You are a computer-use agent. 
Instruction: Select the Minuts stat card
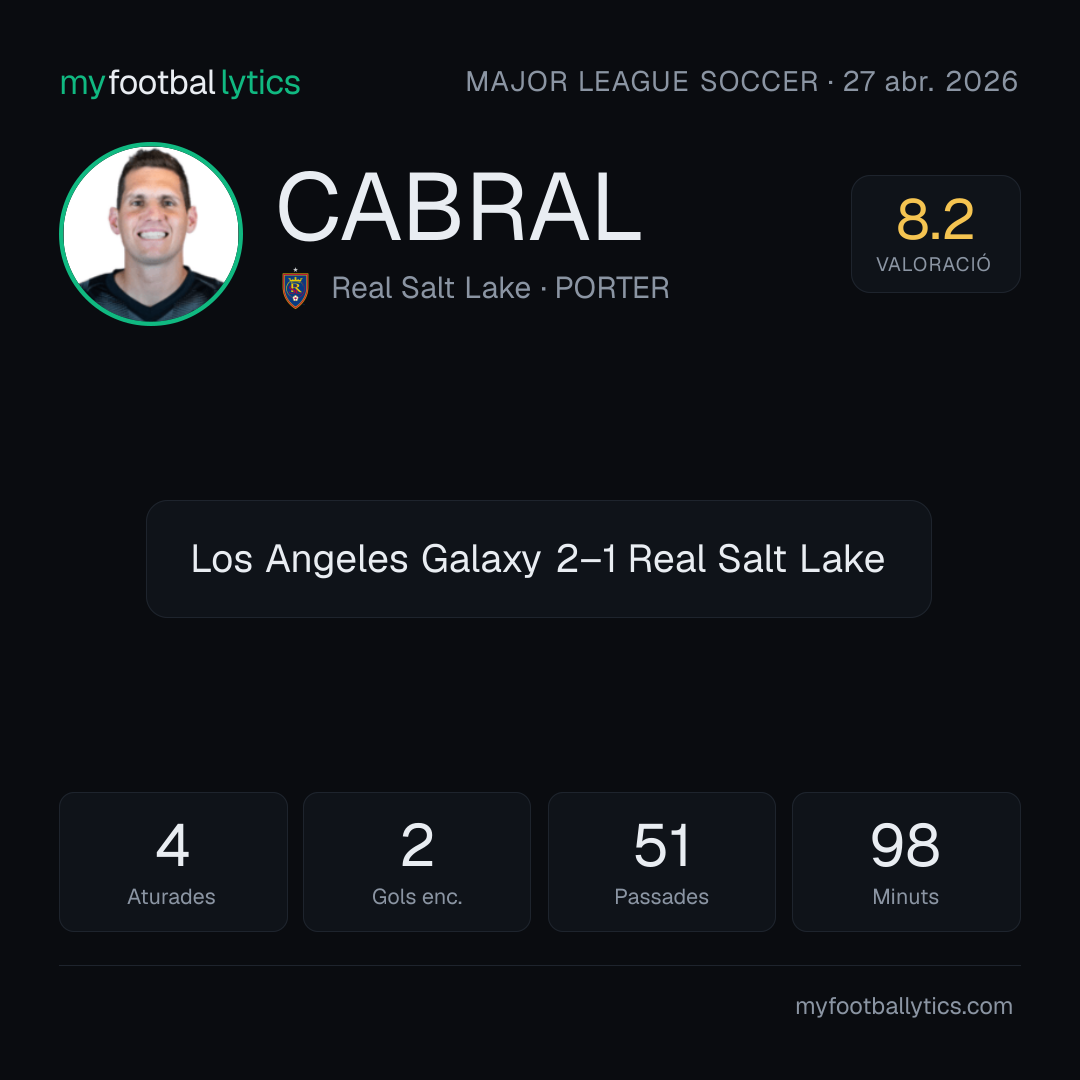[x=906, y=862]
